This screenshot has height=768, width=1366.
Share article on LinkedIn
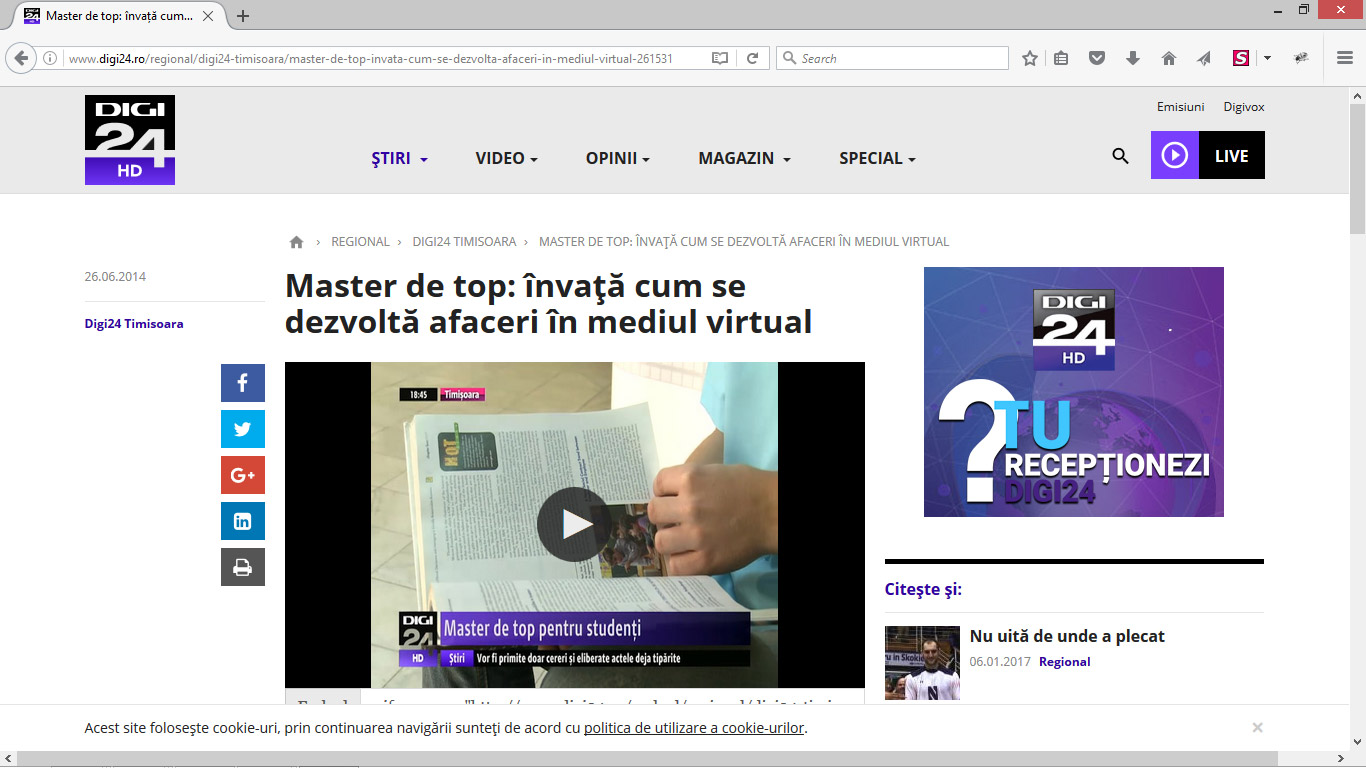[x=243, y=521]
